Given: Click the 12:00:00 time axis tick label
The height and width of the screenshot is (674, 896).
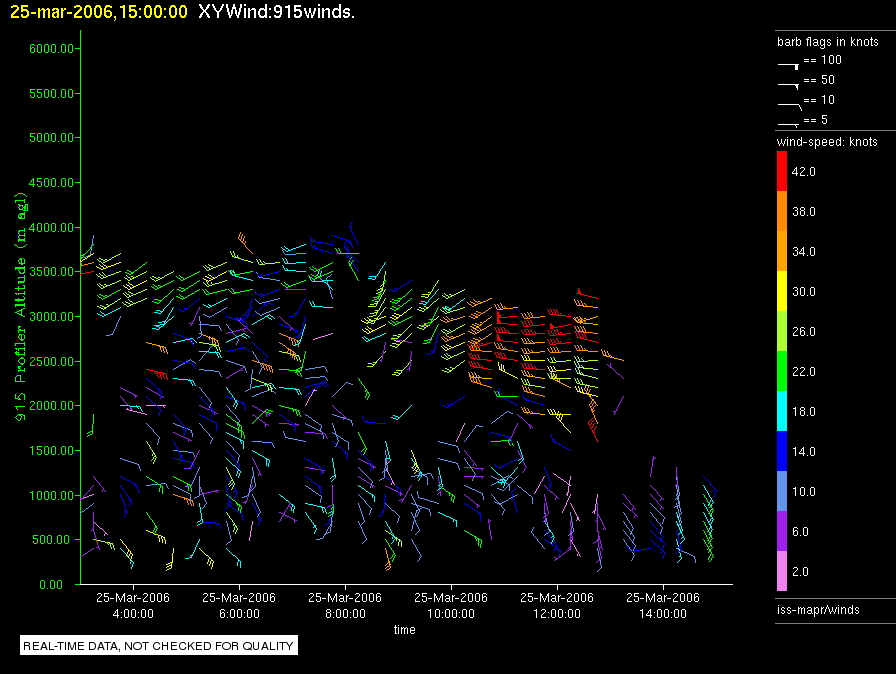Looking at the screenshot, I should point(557,605).
